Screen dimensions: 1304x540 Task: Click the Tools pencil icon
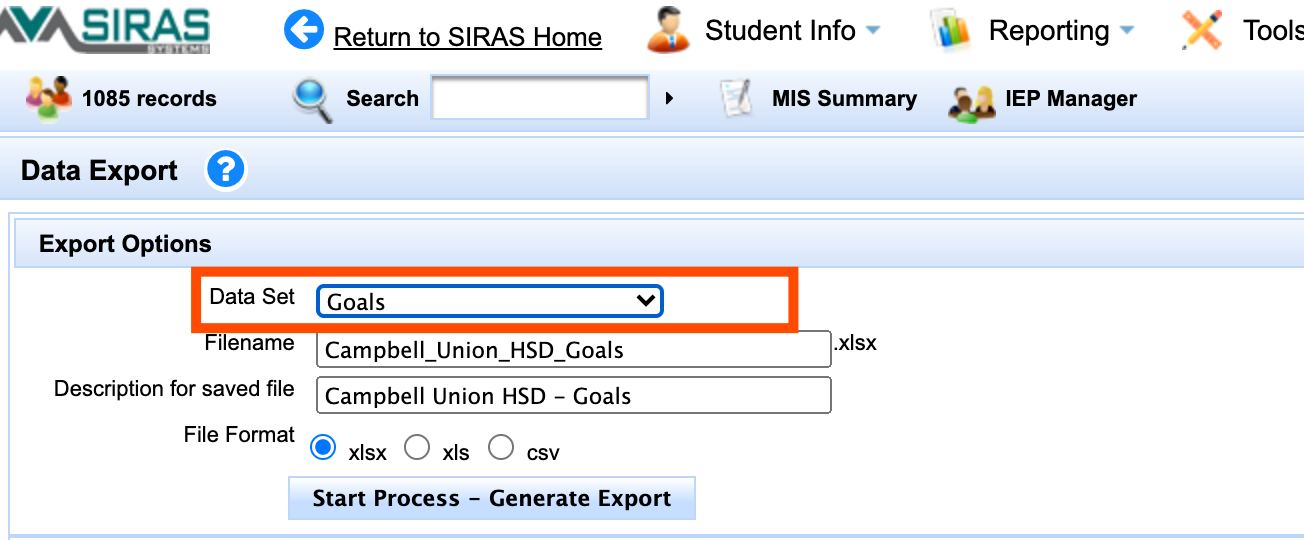pyautogui.click(x=1202, y=30)
